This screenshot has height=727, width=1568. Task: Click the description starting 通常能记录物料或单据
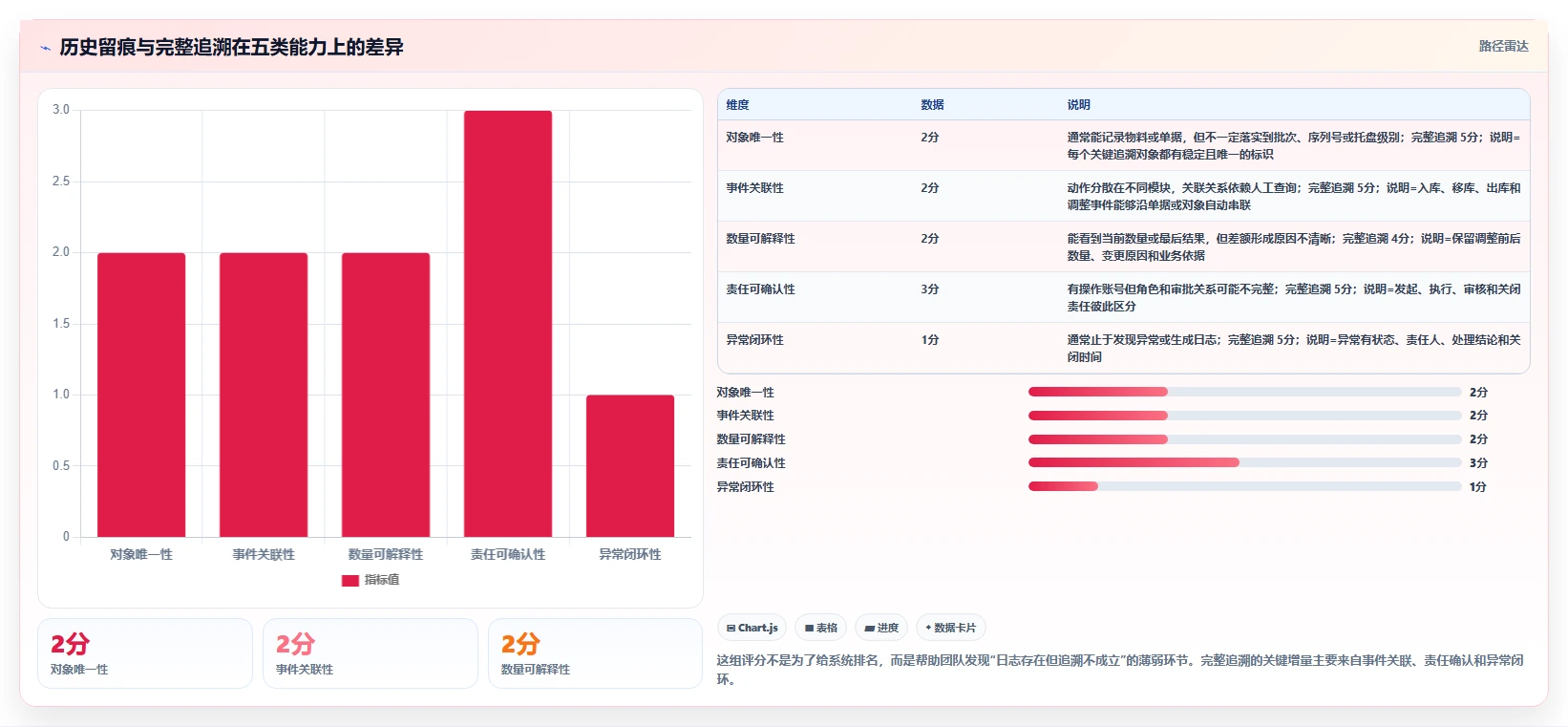click(x=1293, y=146)
